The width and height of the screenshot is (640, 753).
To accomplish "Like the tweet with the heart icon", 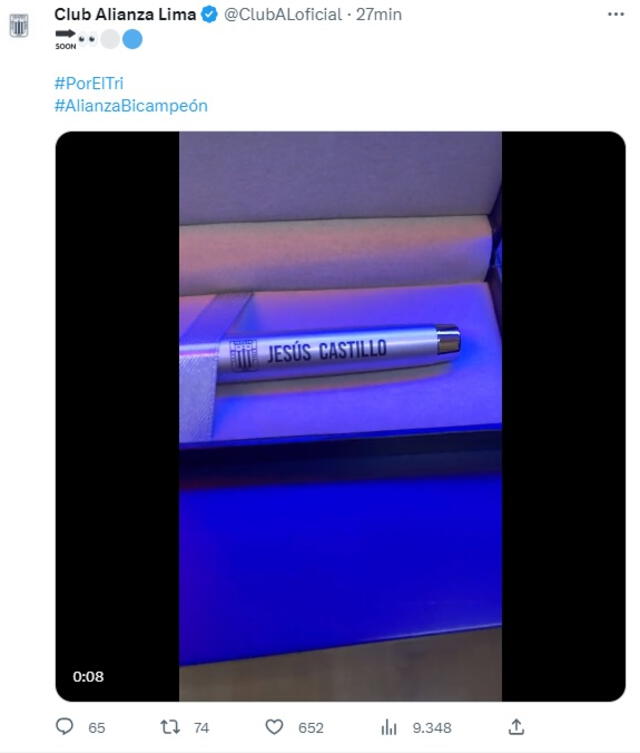I will tap(274, 727).
